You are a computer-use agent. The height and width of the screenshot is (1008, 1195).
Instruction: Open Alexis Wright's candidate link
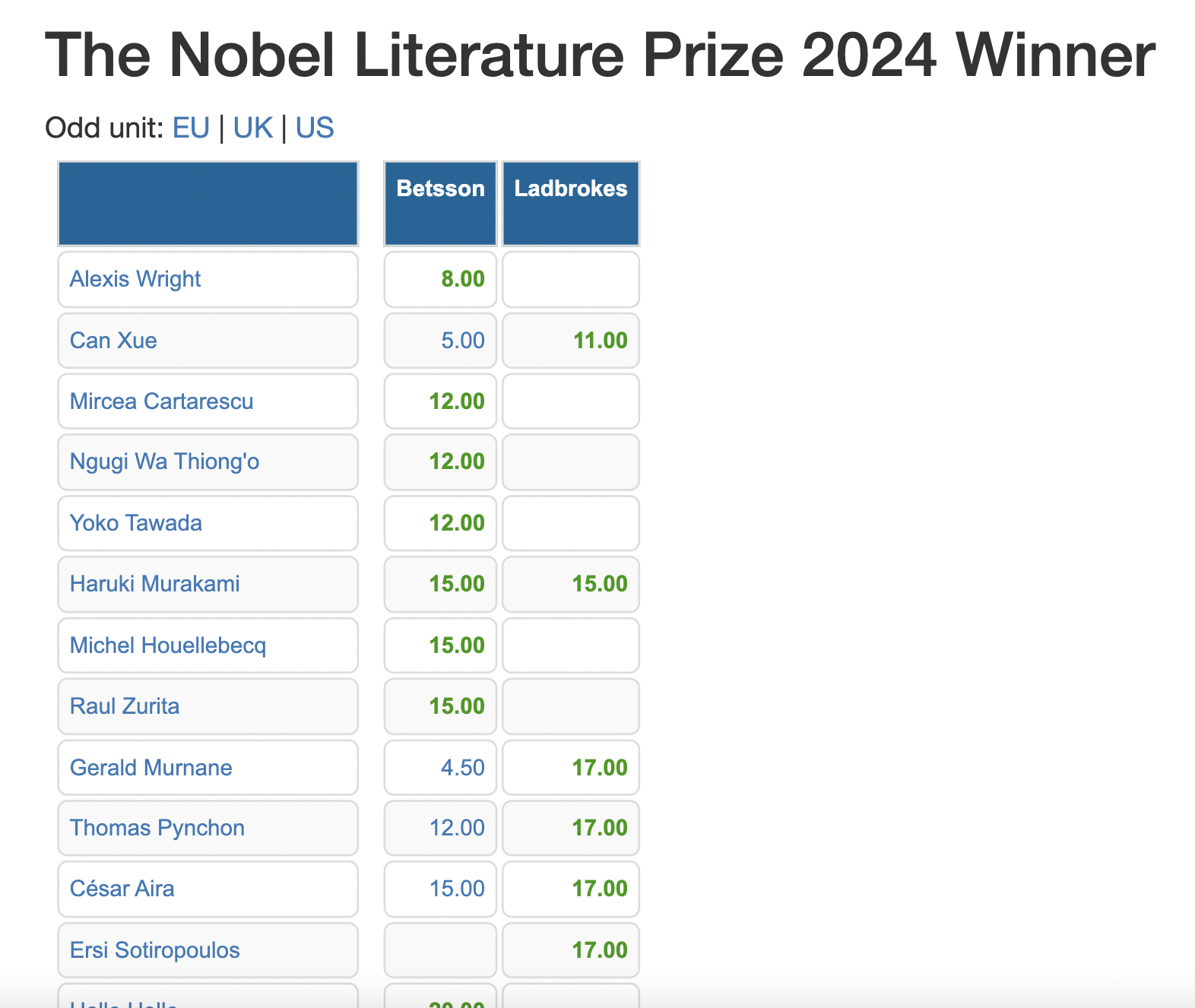pos(135,279)
